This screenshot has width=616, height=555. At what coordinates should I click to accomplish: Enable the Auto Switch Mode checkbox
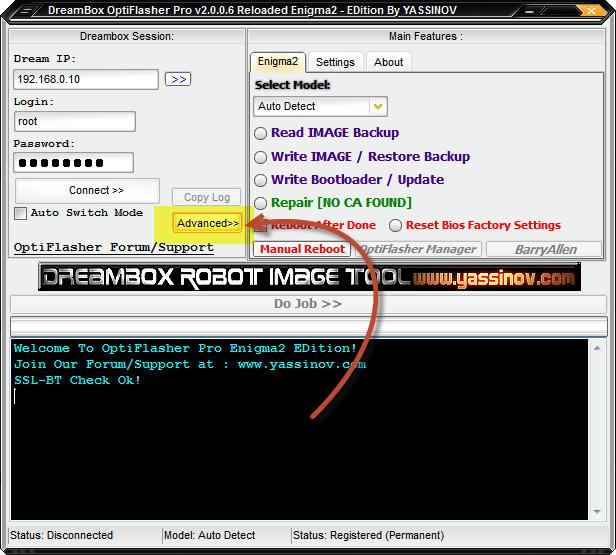click(x=20, y=213)
